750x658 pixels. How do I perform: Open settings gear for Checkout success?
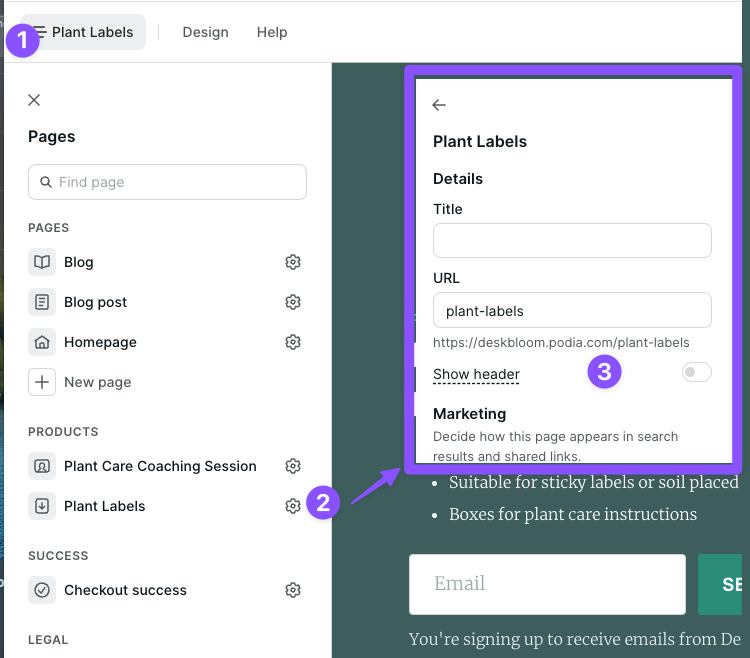point(293,590)
